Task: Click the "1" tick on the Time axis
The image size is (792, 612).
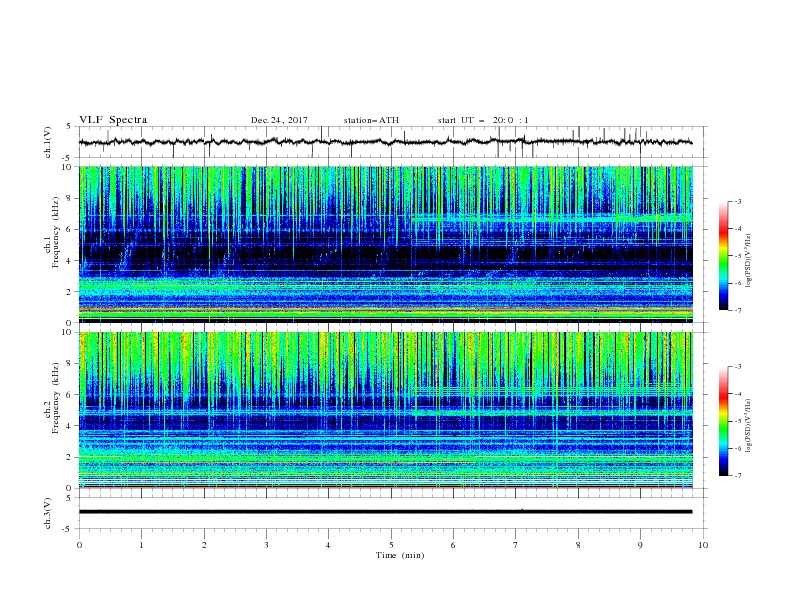Action: [141, 545]
